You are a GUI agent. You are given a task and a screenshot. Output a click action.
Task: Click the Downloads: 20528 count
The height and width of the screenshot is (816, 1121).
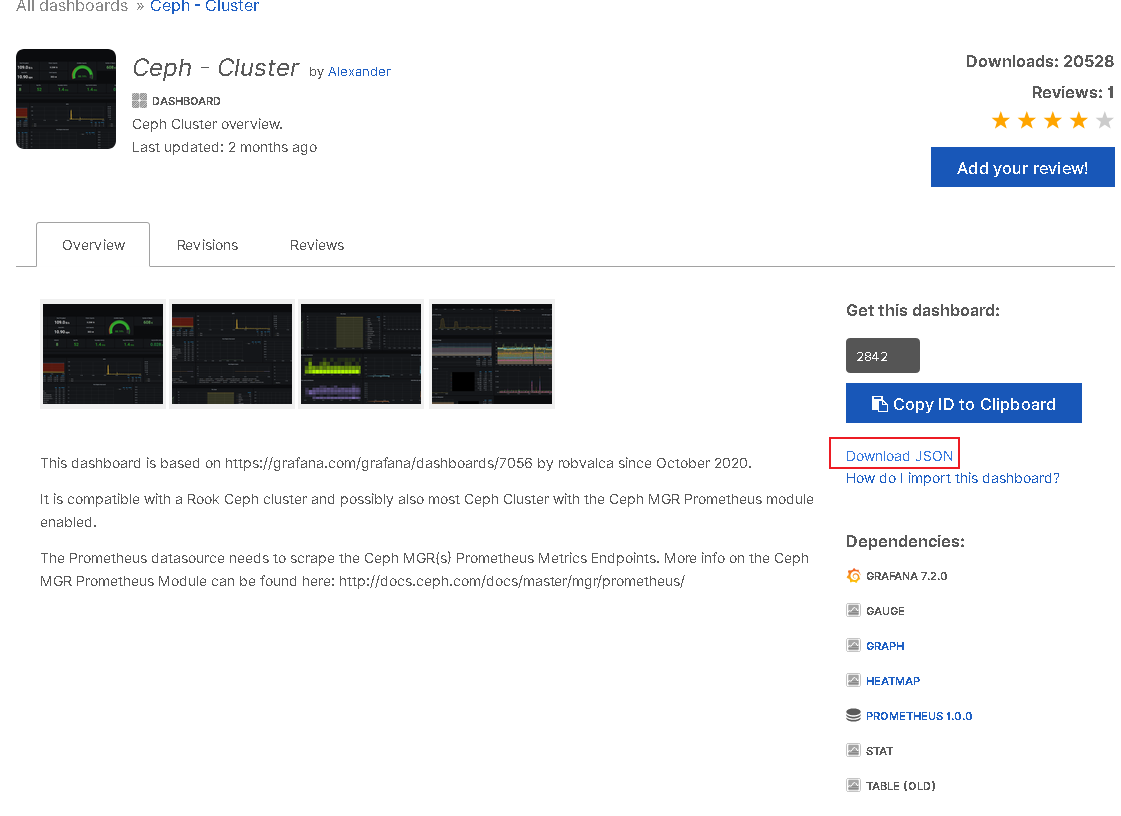[1039, 62]
